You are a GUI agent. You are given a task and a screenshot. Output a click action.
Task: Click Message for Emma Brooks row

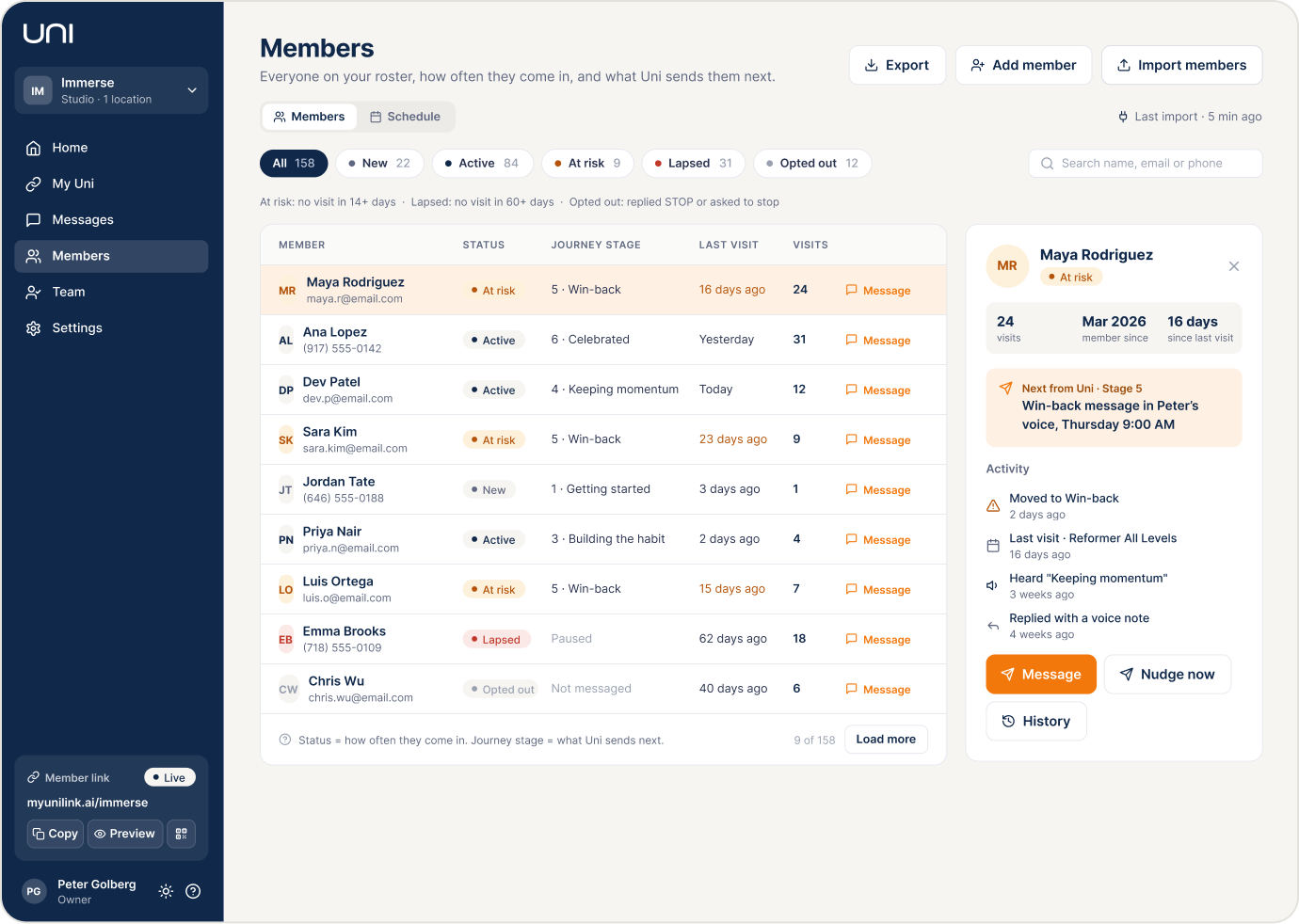(x=878, y=640)
